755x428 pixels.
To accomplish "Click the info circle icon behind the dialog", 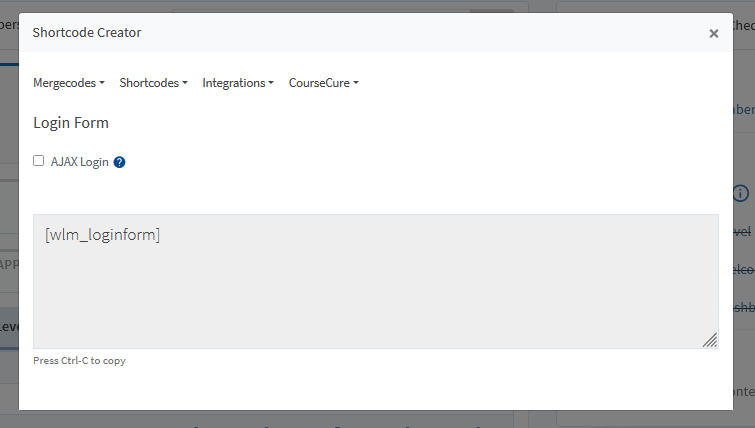I will point(741,193).
